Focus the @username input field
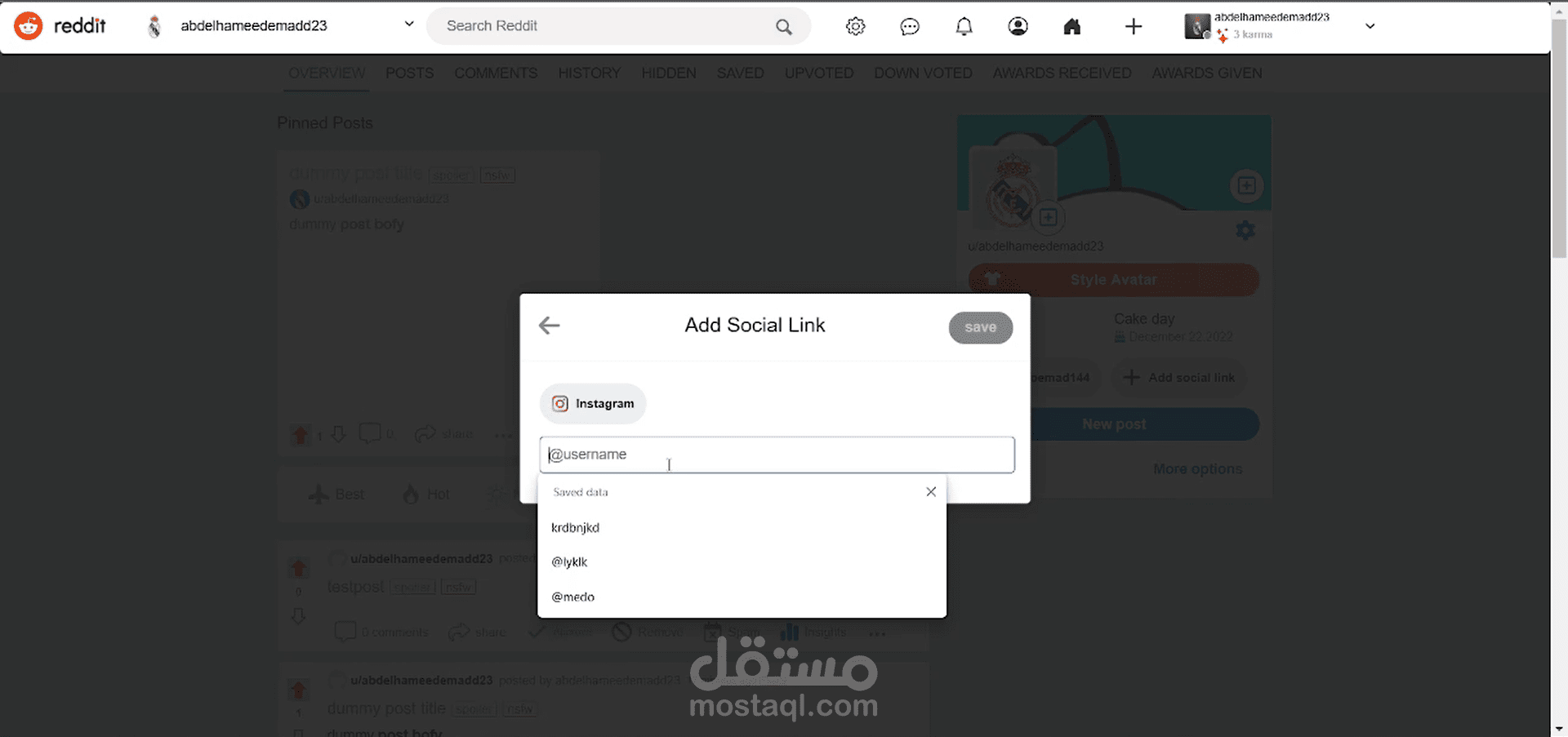The image size is (1568, 737). 777,455
